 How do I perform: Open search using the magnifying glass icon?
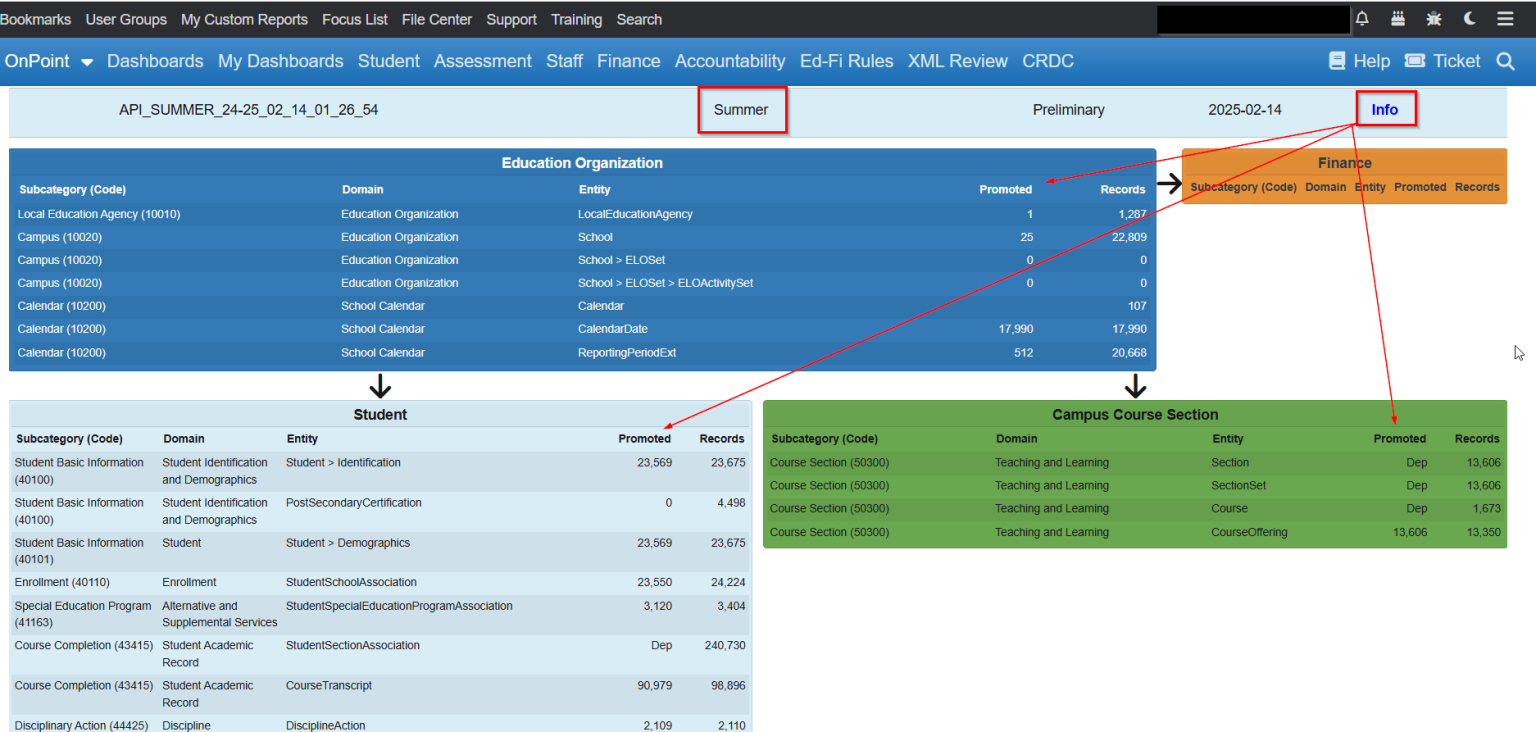(1506, 61)
